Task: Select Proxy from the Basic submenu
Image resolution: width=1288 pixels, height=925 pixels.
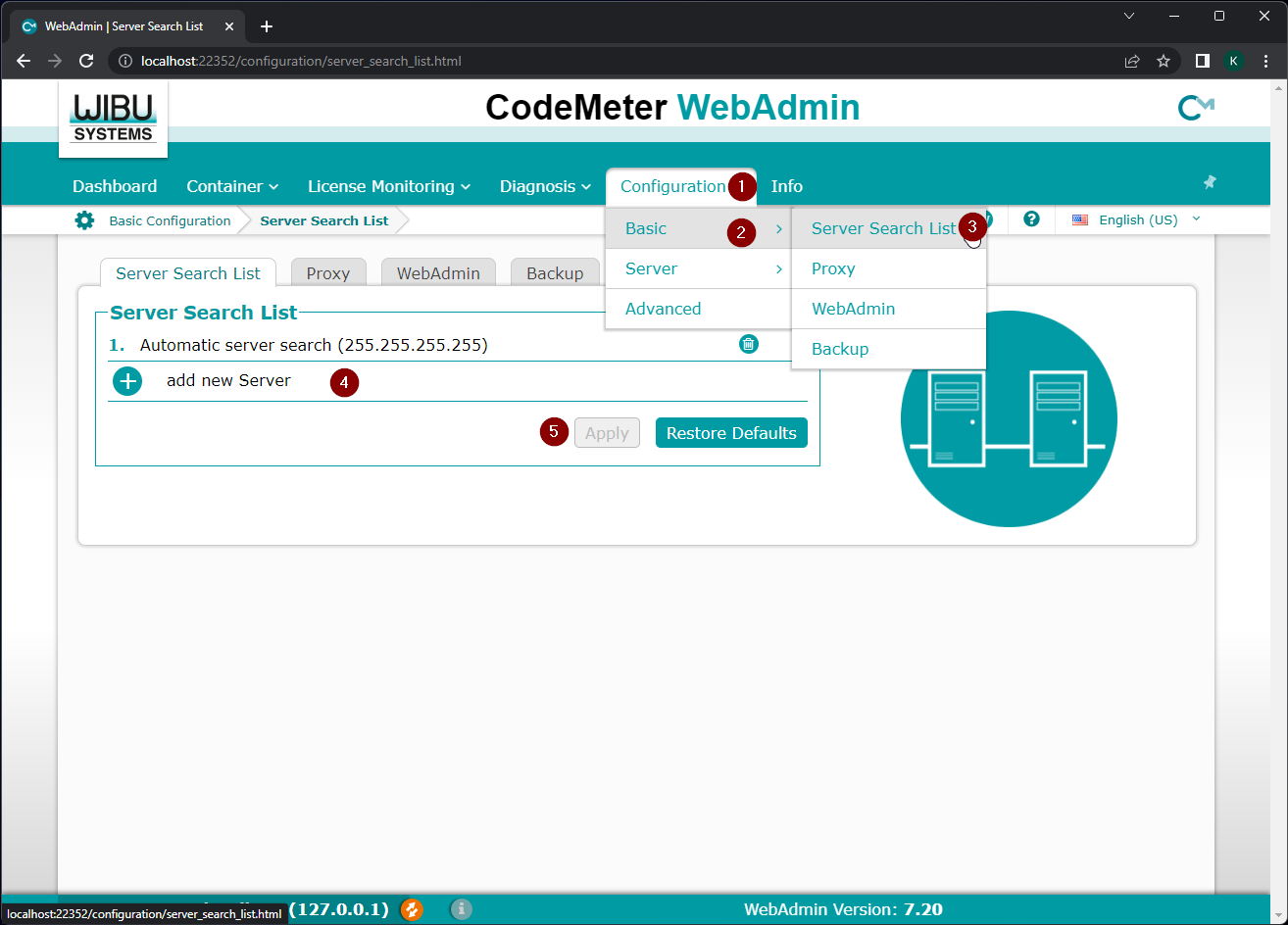Action: pyautogui.click(x=833, y=268)
